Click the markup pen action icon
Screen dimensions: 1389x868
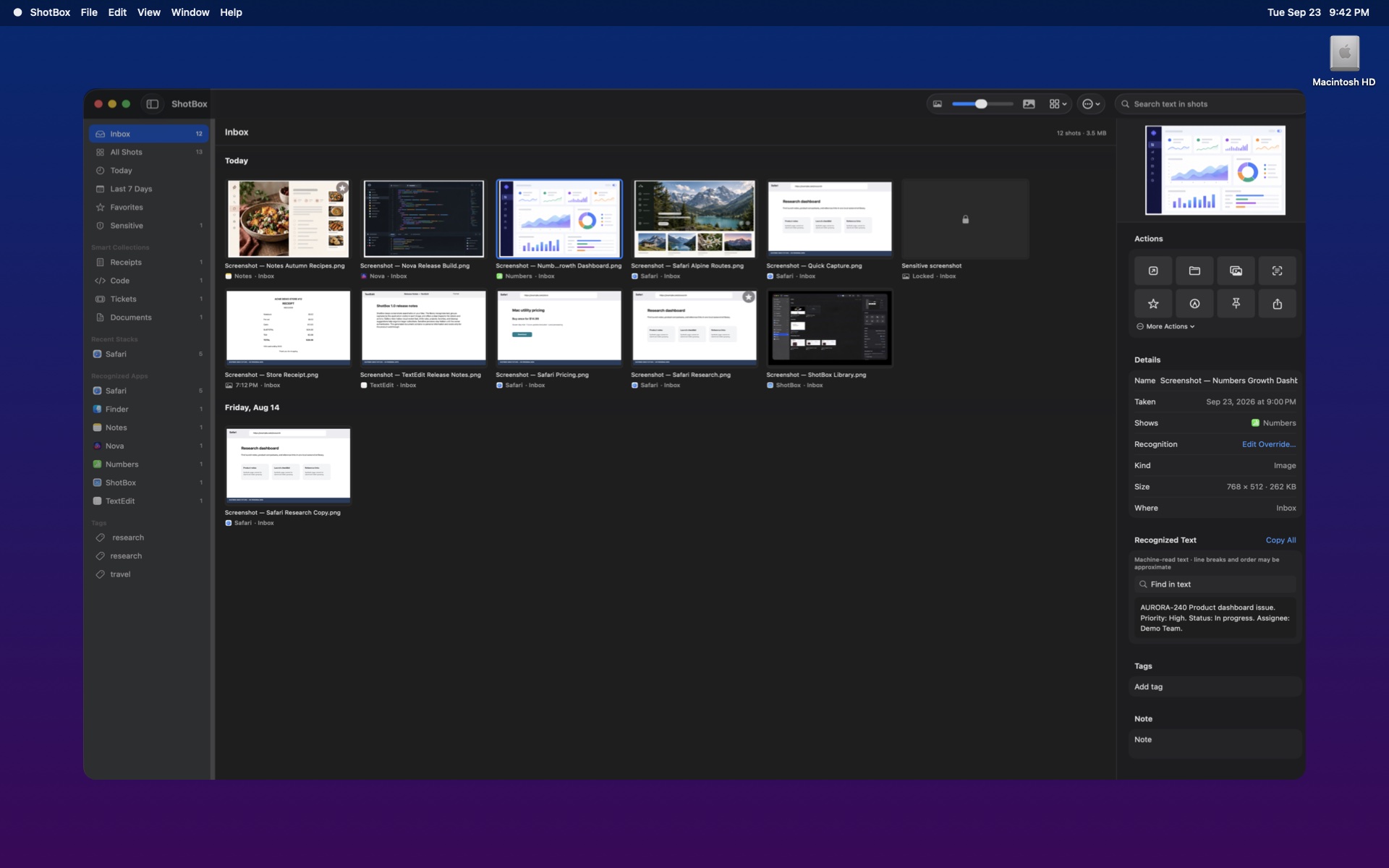pos(1194,304)
